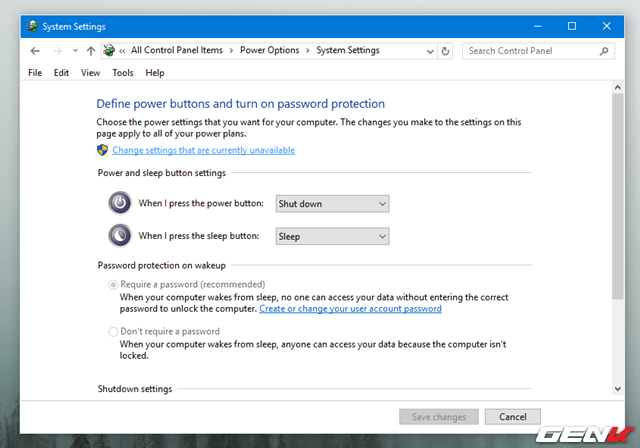Image resolution: width=640 pixels, height=448 pixels.
Task: Click the power button icon
Action: click(120, 203)
